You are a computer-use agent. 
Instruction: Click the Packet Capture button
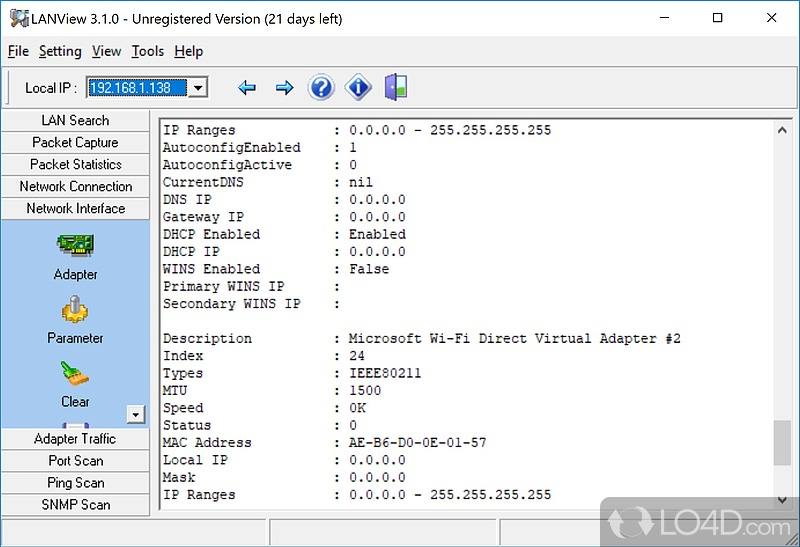(75, 142)
